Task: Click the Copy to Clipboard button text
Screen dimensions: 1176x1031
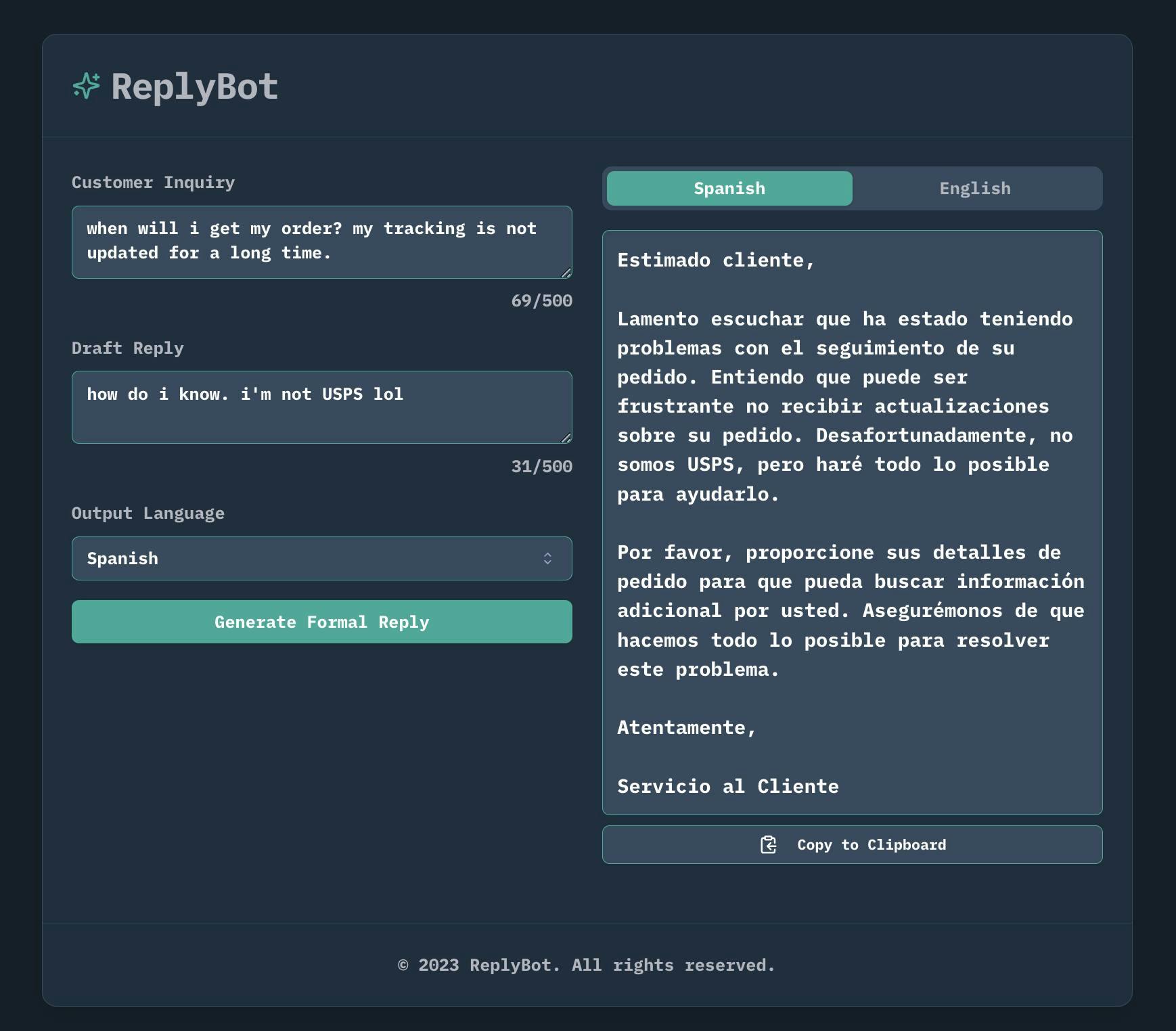Action: tap(871, 844)
